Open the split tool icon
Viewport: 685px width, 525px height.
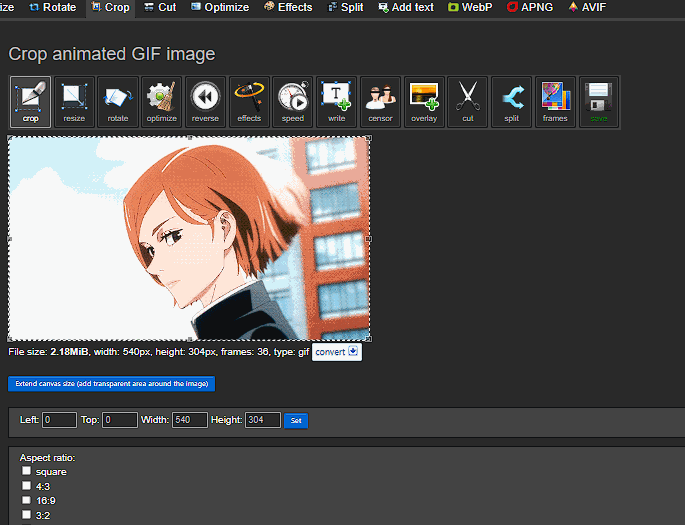click(512, 102)
